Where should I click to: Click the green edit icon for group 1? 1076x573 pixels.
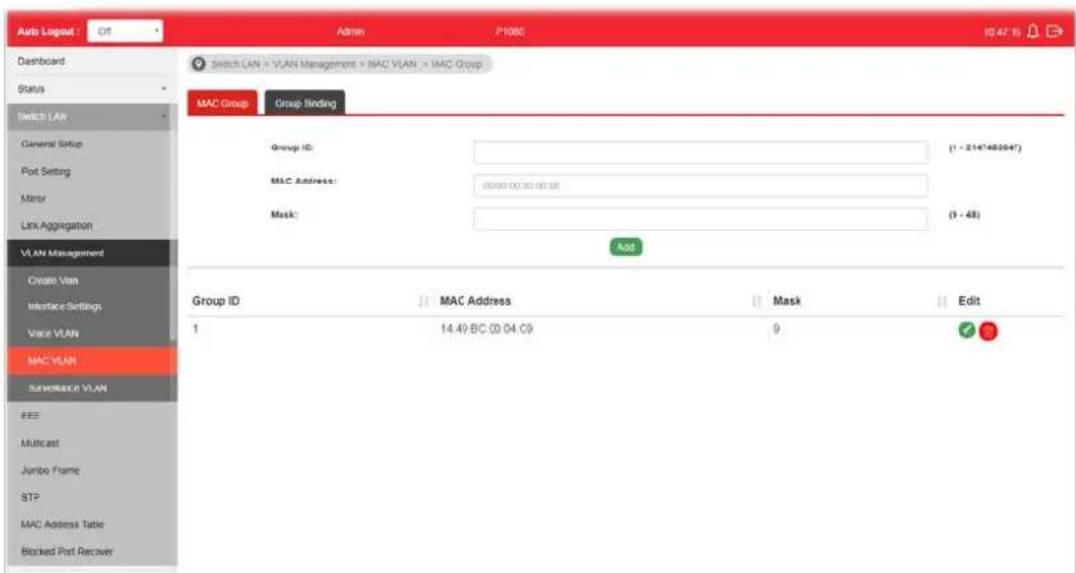coord(967,330)
